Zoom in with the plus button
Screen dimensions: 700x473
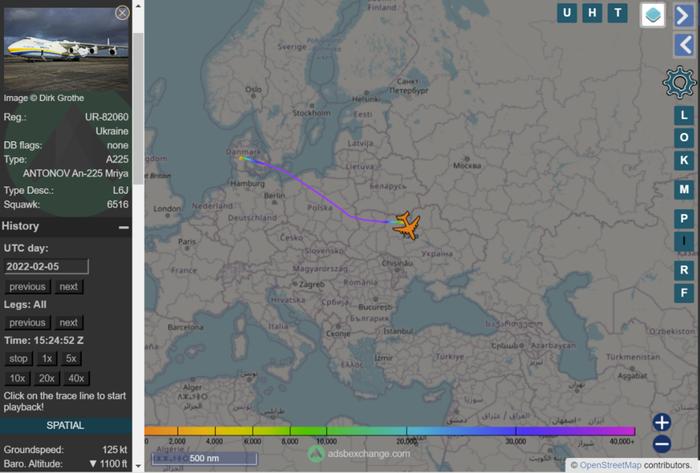point(662,422)
